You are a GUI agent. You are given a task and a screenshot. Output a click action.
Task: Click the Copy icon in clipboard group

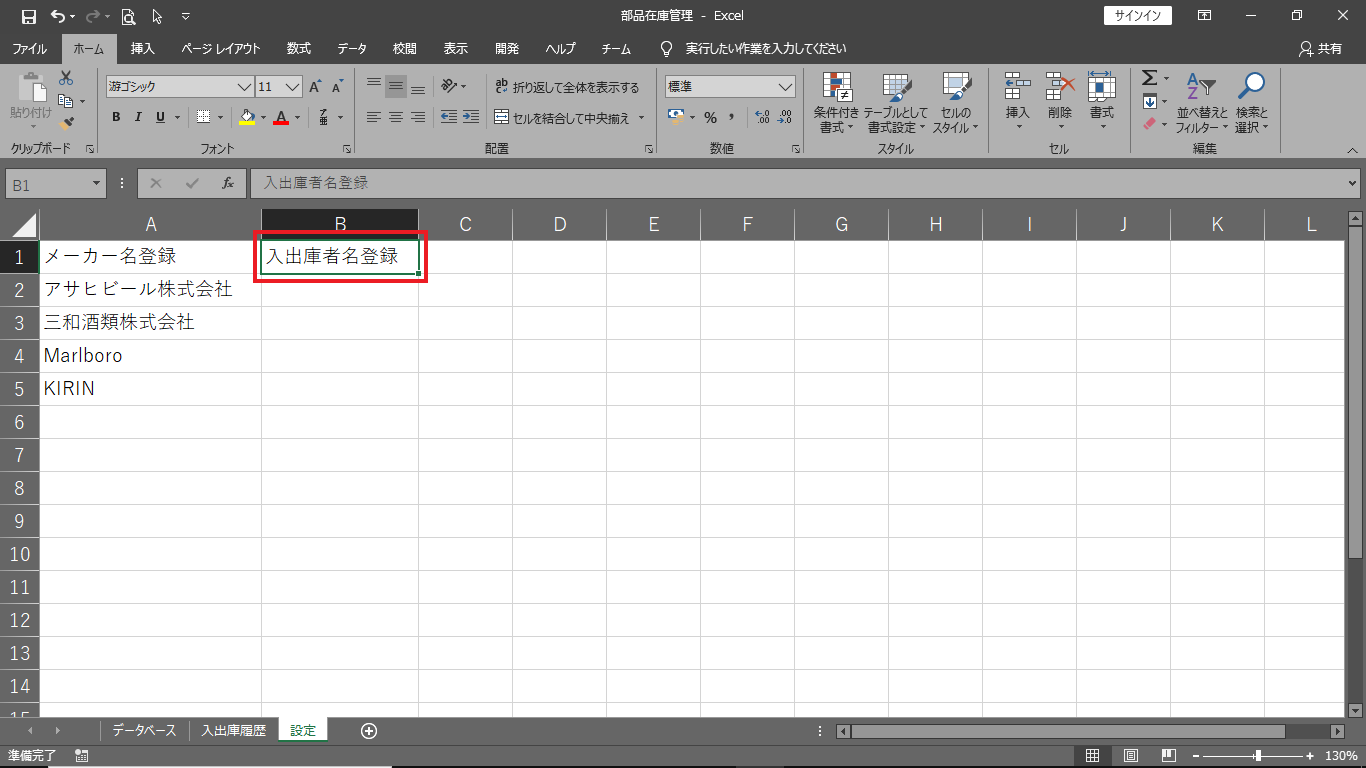click(x=66, y=101)
